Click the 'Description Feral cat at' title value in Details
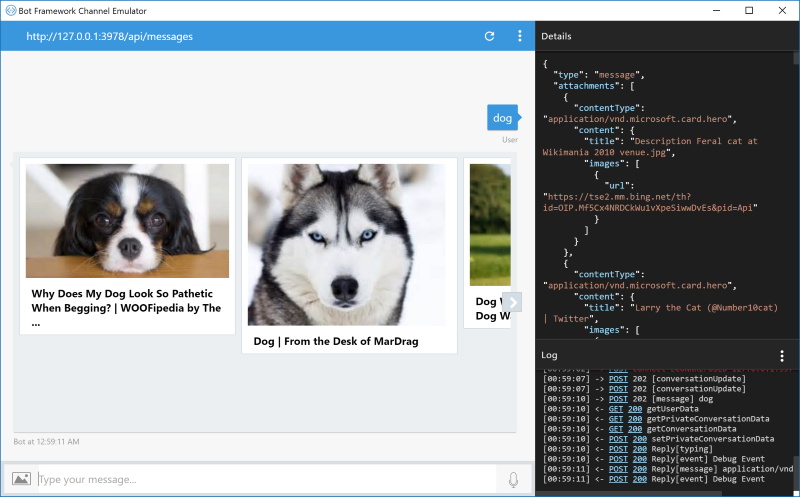 tap(696, 141)
